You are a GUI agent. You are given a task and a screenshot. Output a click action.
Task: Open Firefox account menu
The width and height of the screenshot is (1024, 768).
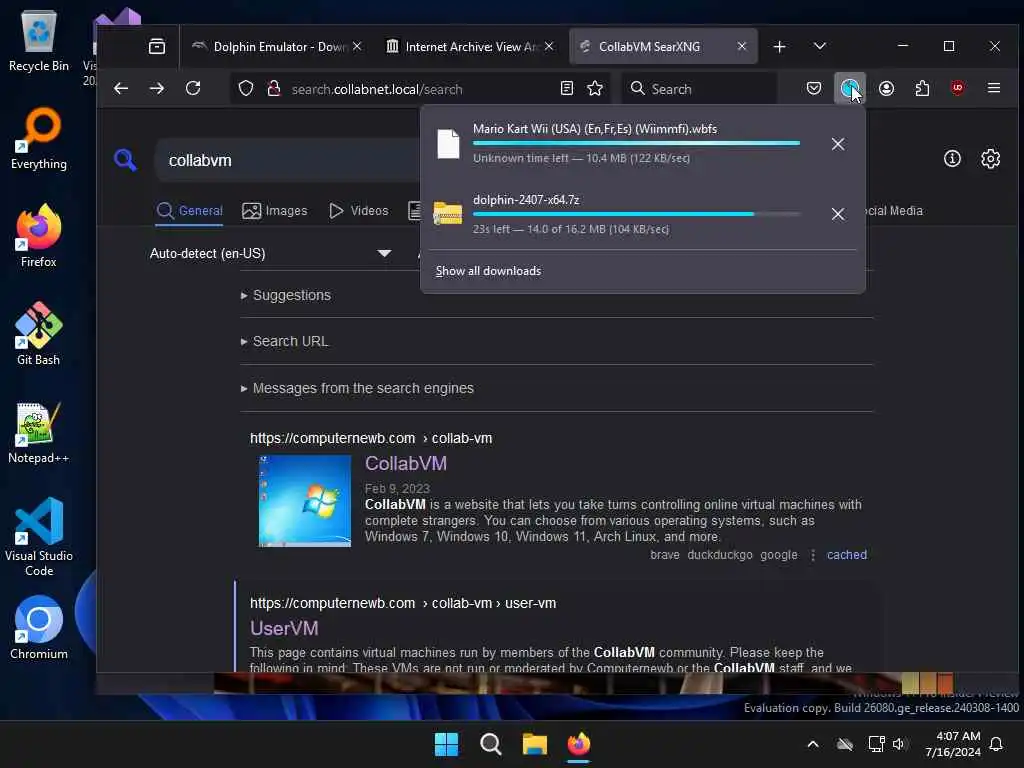(x=886, y=88)
